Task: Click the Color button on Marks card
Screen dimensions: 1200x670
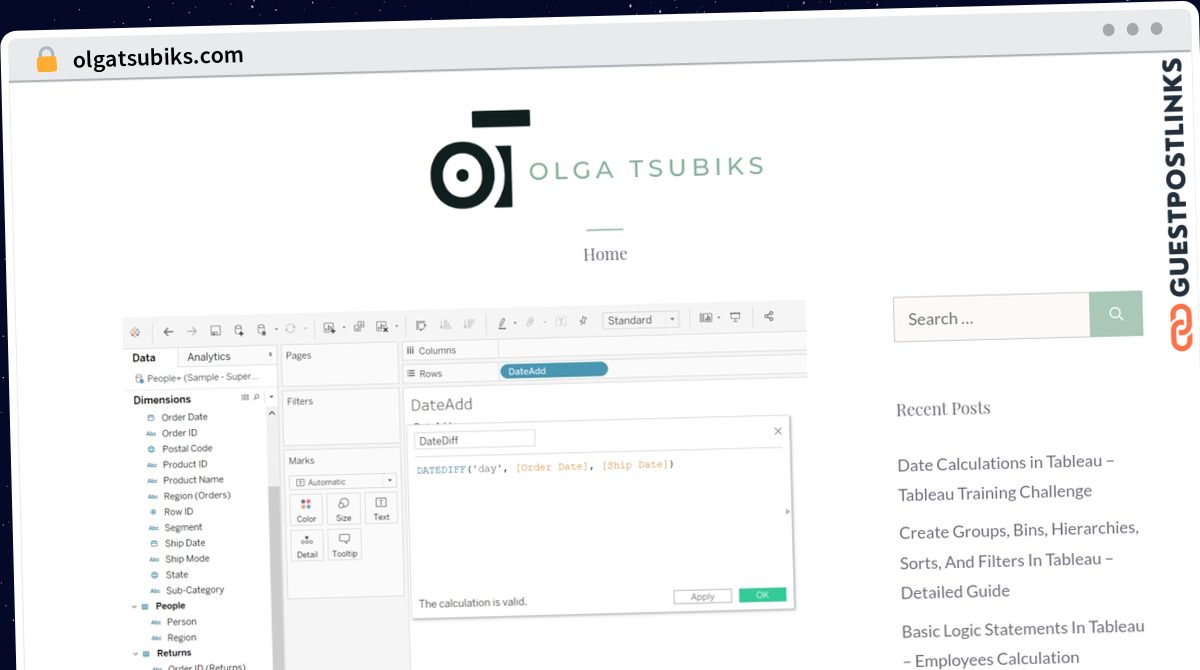Action: (306, 511)
